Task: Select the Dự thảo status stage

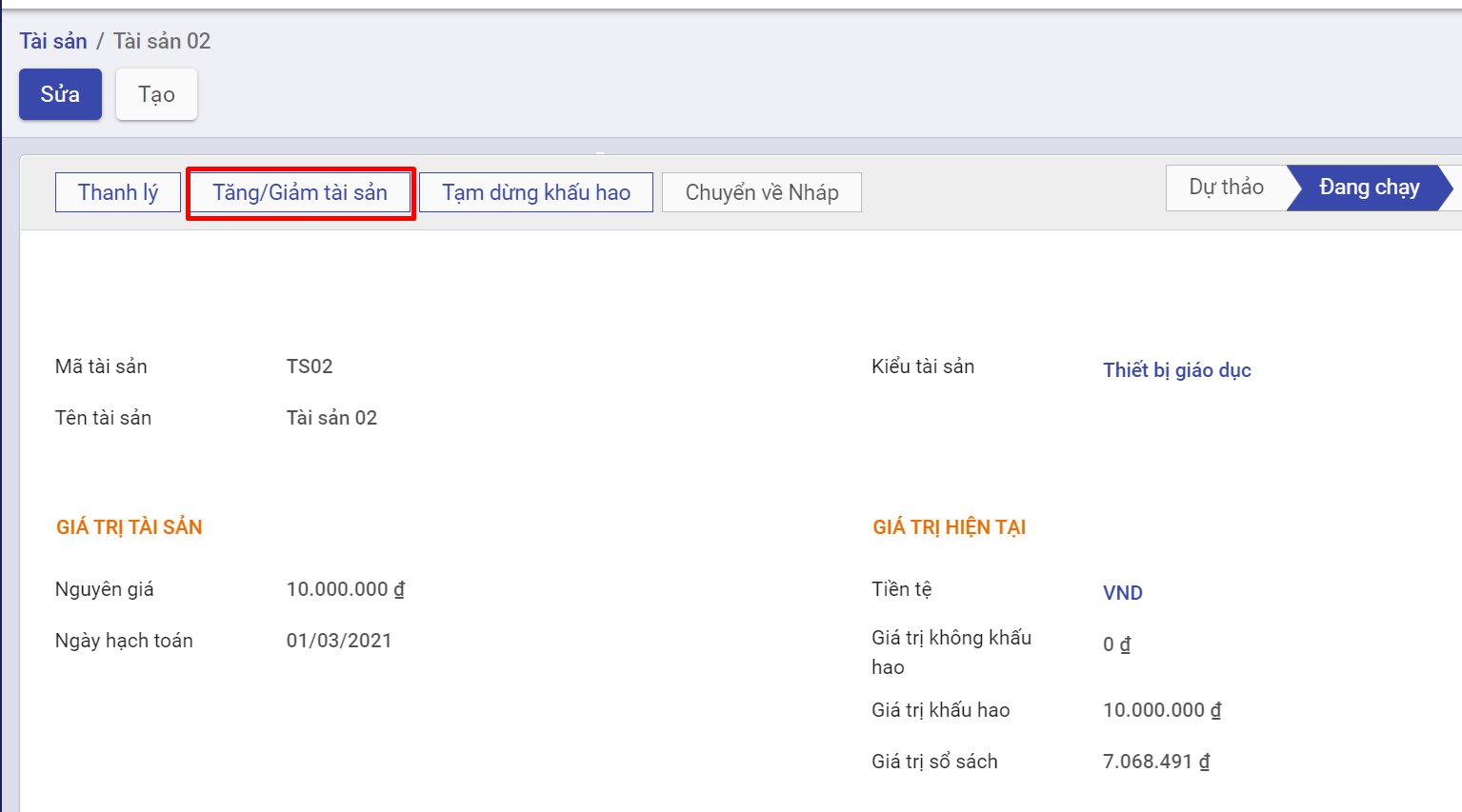Action: (x=1226, y=188)
